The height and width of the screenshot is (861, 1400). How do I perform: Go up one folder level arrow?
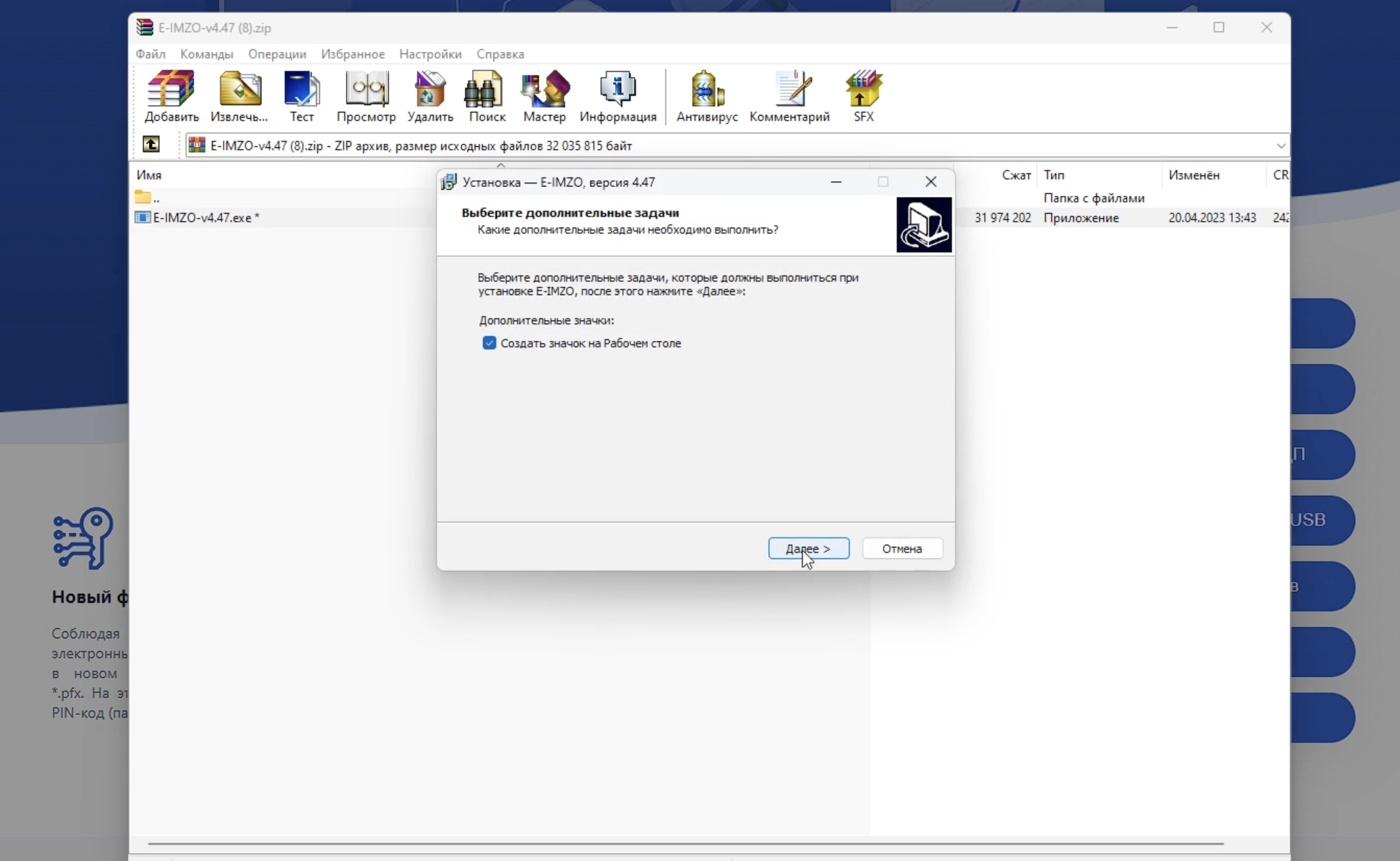point(151,145)
